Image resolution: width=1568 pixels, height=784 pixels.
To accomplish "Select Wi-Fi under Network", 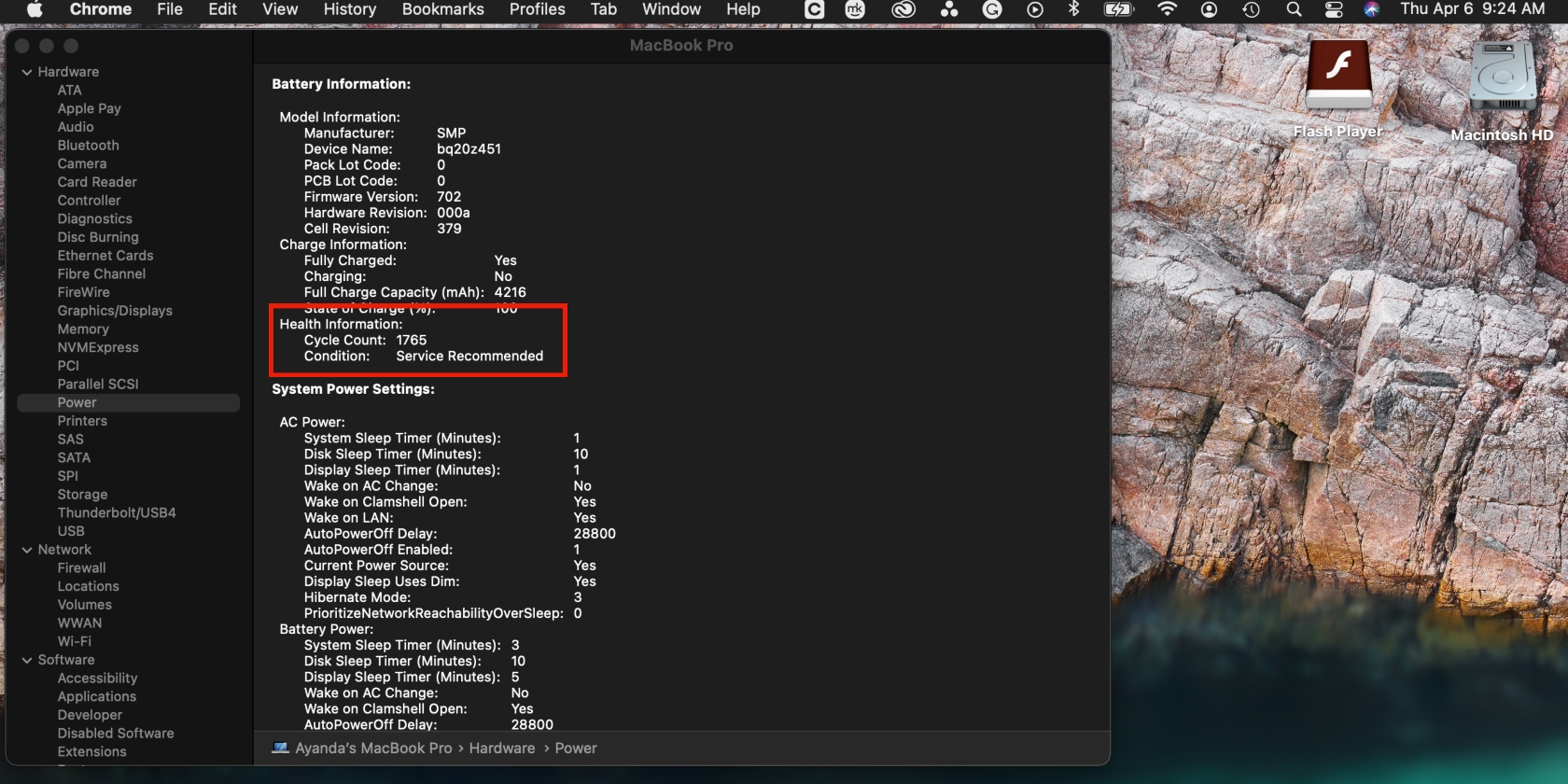I will (x=75, y=641).
